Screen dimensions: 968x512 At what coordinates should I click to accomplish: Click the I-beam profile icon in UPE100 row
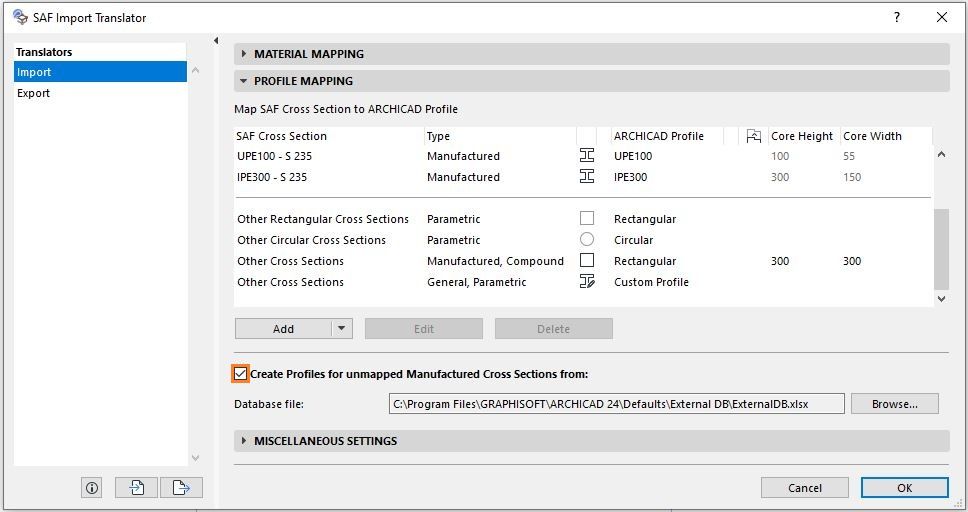point(587,156)
